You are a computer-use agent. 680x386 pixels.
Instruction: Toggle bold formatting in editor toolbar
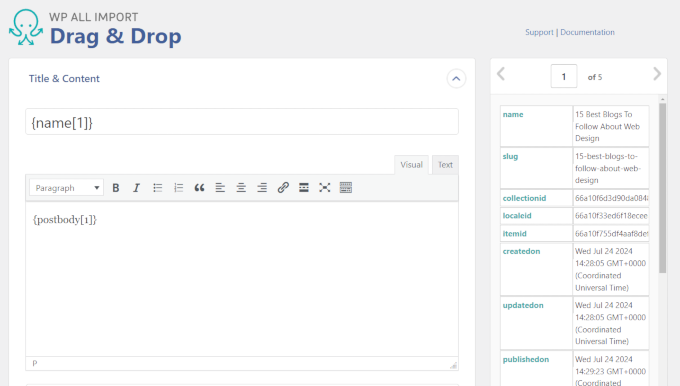(x=116, y=188)
